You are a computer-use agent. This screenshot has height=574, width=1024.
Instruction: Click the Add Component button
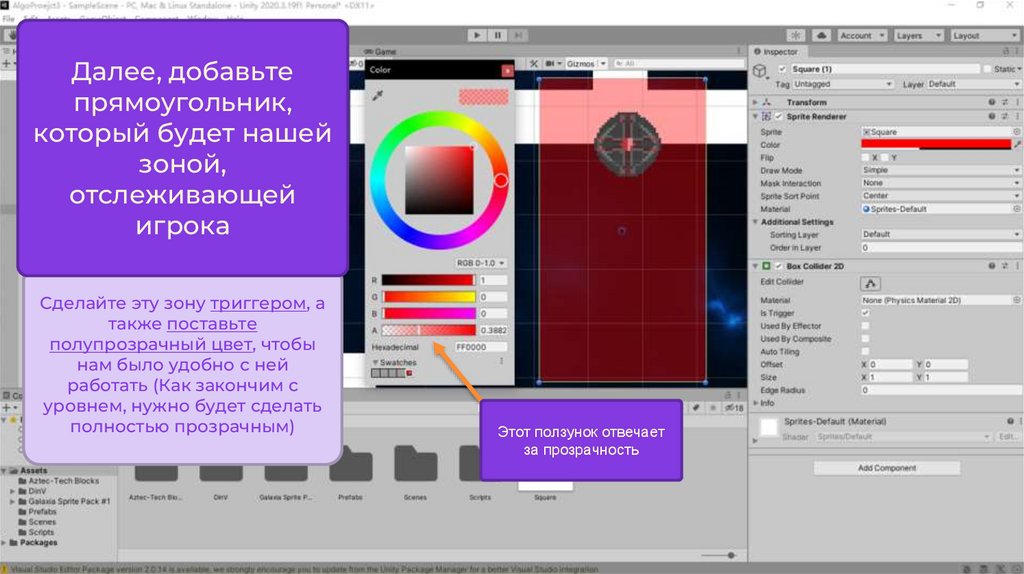tap(887, 468)
